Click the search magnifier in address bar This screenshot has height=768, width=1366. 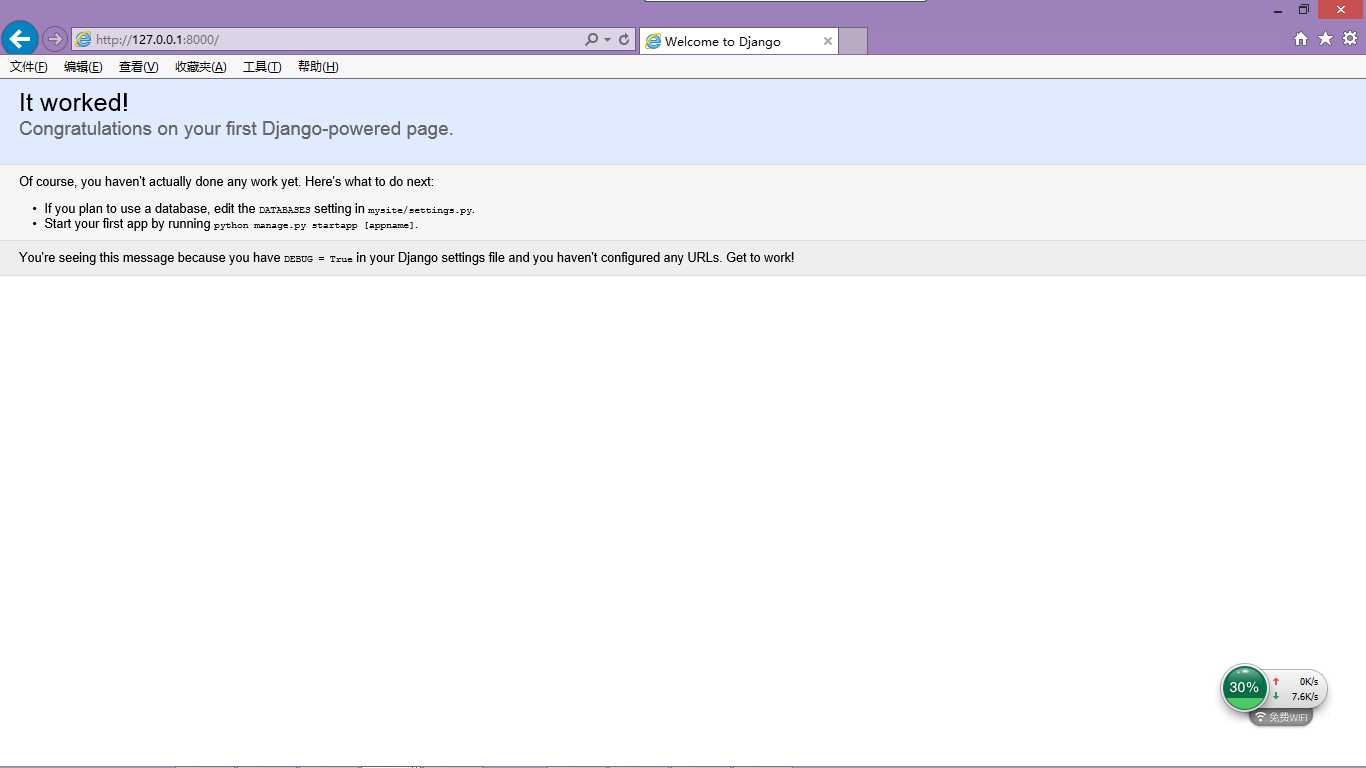pyautogui.click(x=592, y=39)
